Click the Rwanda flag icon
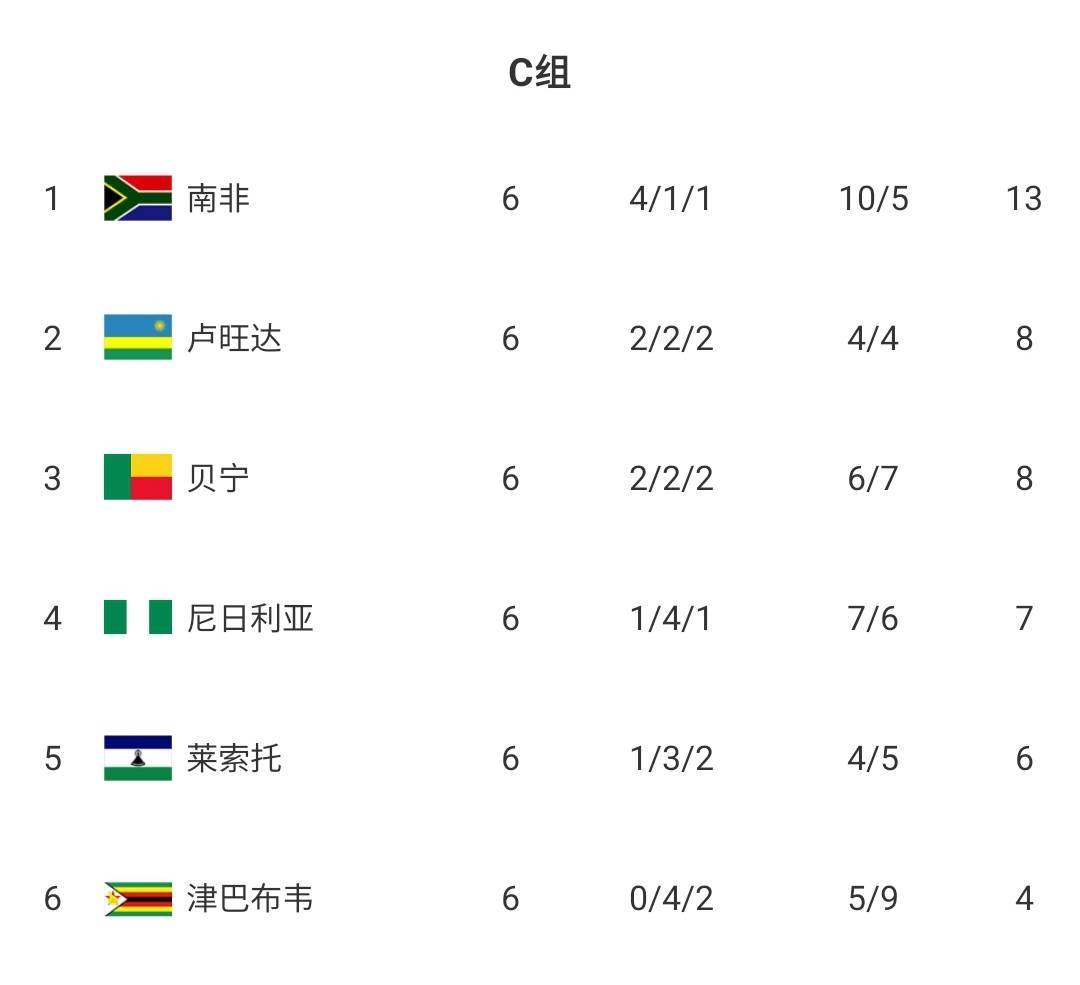The height and width of the screenshot is (985, 1080). [x=138, y=338]
